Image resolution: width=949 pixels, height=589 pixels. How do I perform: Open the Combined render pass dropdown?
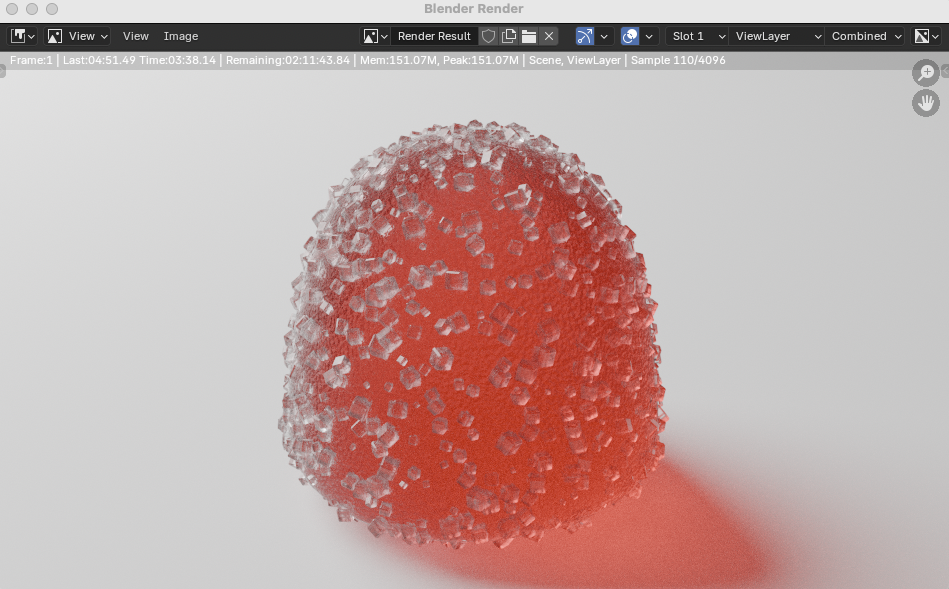click(865, 36)
